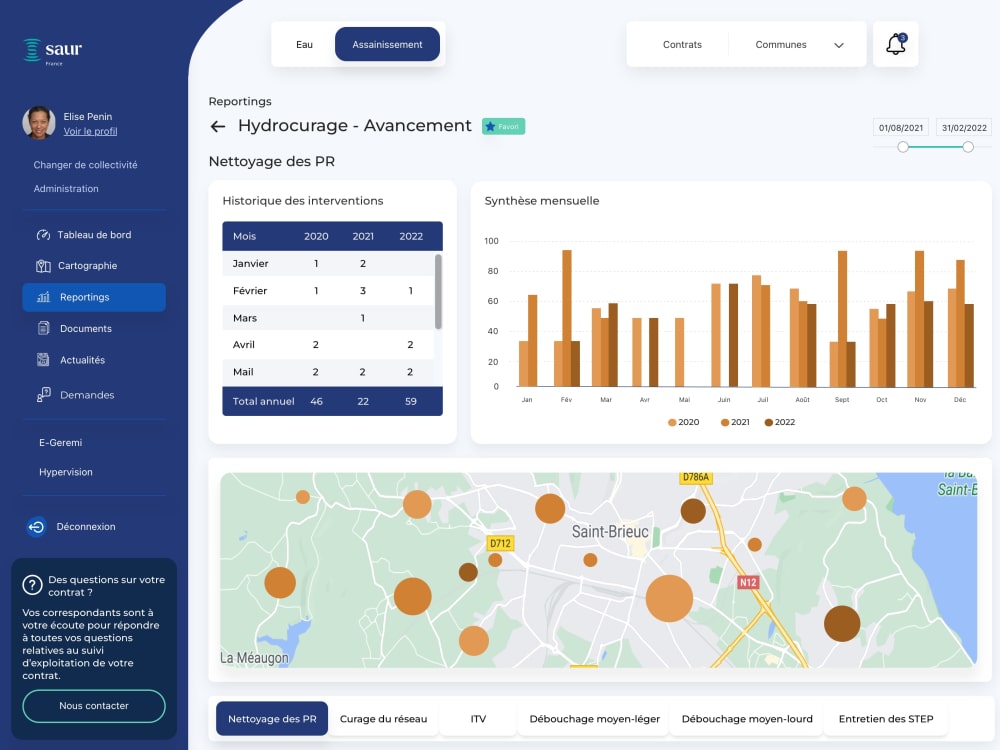This screenshot has height=750, width=1000.
Task: Click the Mail row in the table
Action: tap(328, 372)
